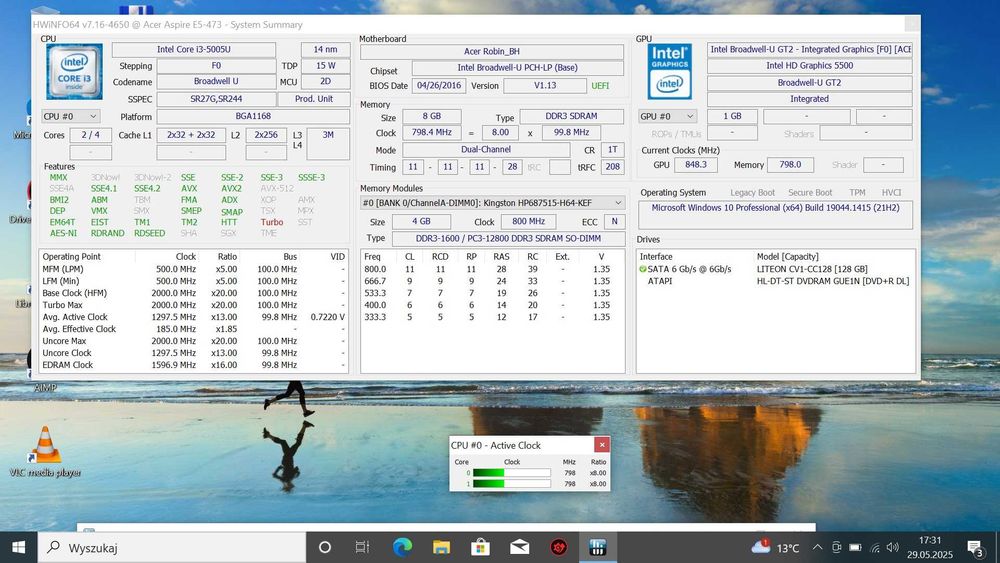The width and height of the screenshot is (1000, 563).
Task: Open the CPU #0 selector dropdown
Action: click(x=70, y=117)
